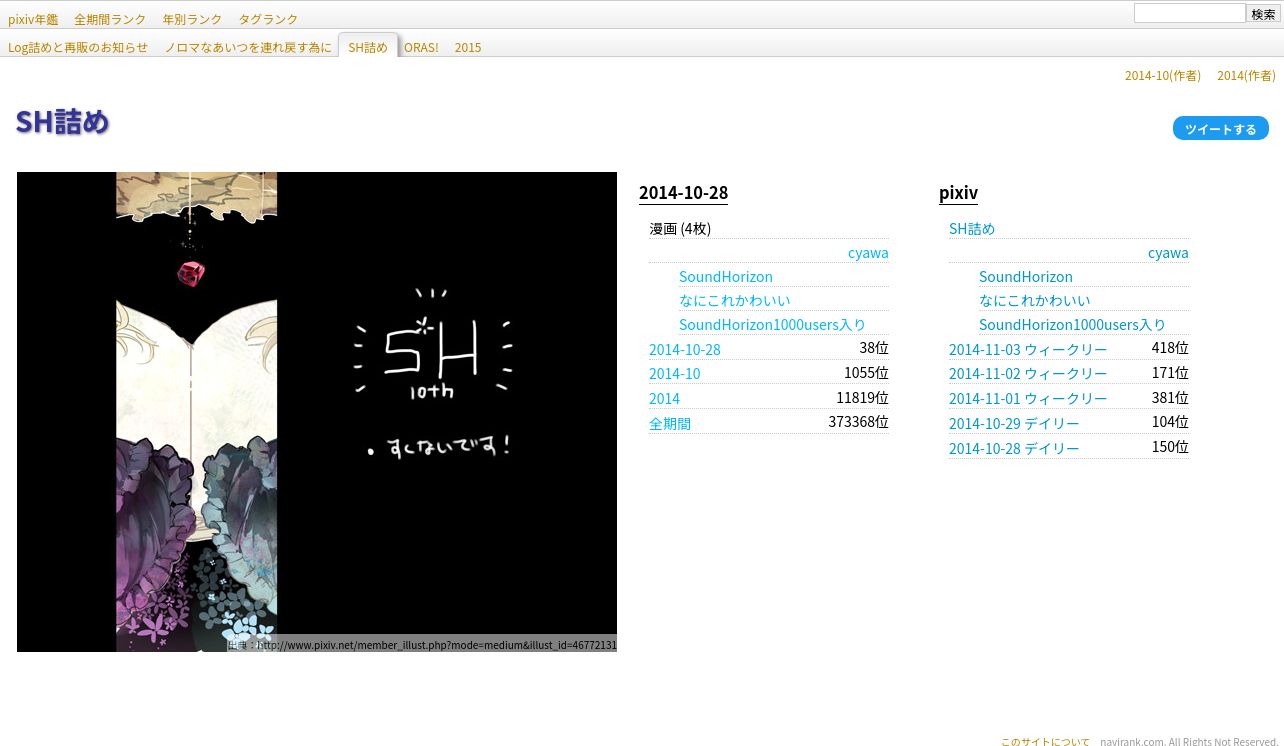Click the 1055位 rank value
This screenshot has height=746, width=1284.
[866, 372]
